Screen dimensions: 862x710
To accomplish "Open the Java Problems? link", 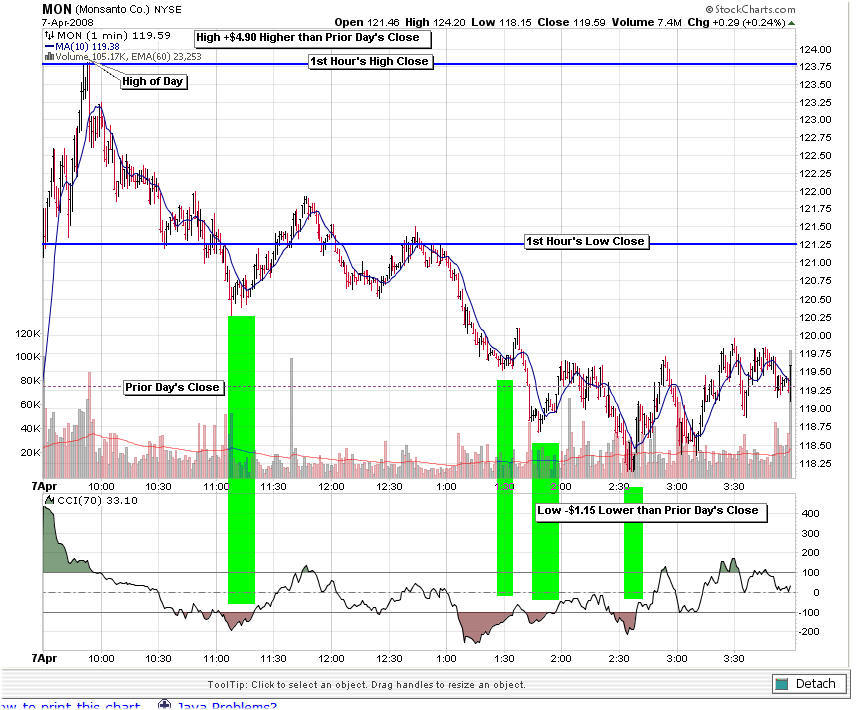I will pyautogui.click(x=226, y=706).
